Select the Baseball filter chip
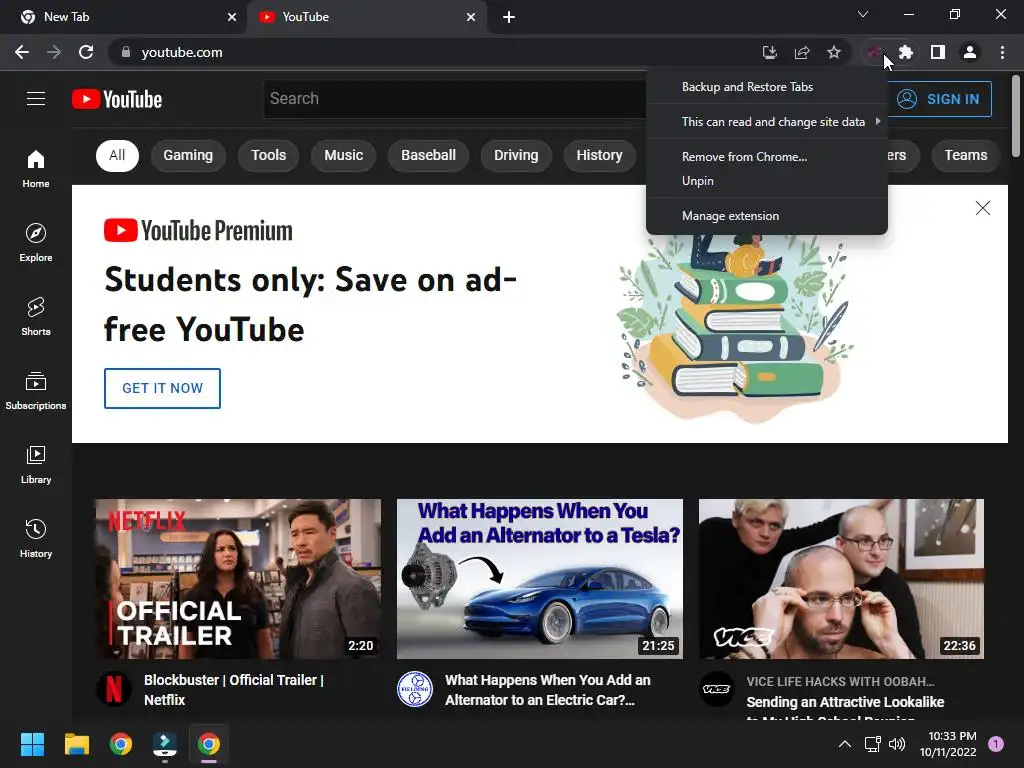This screenshot has width=1024, height=768. tap(428, 155)
